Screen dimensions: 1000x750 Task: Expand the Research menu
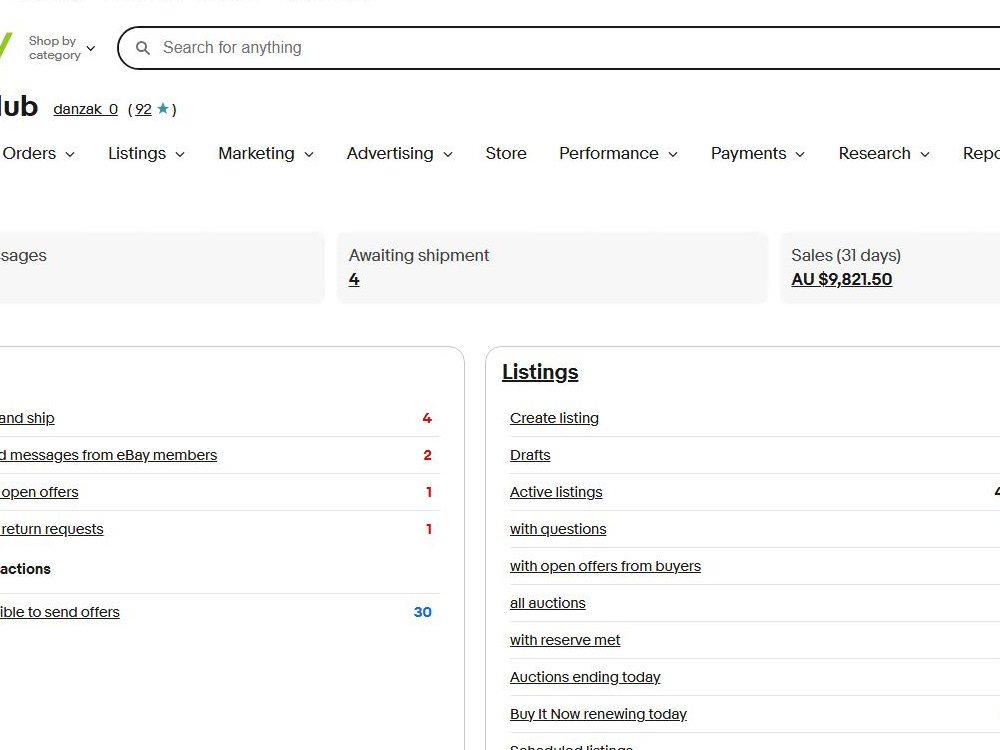coord(884,154)
